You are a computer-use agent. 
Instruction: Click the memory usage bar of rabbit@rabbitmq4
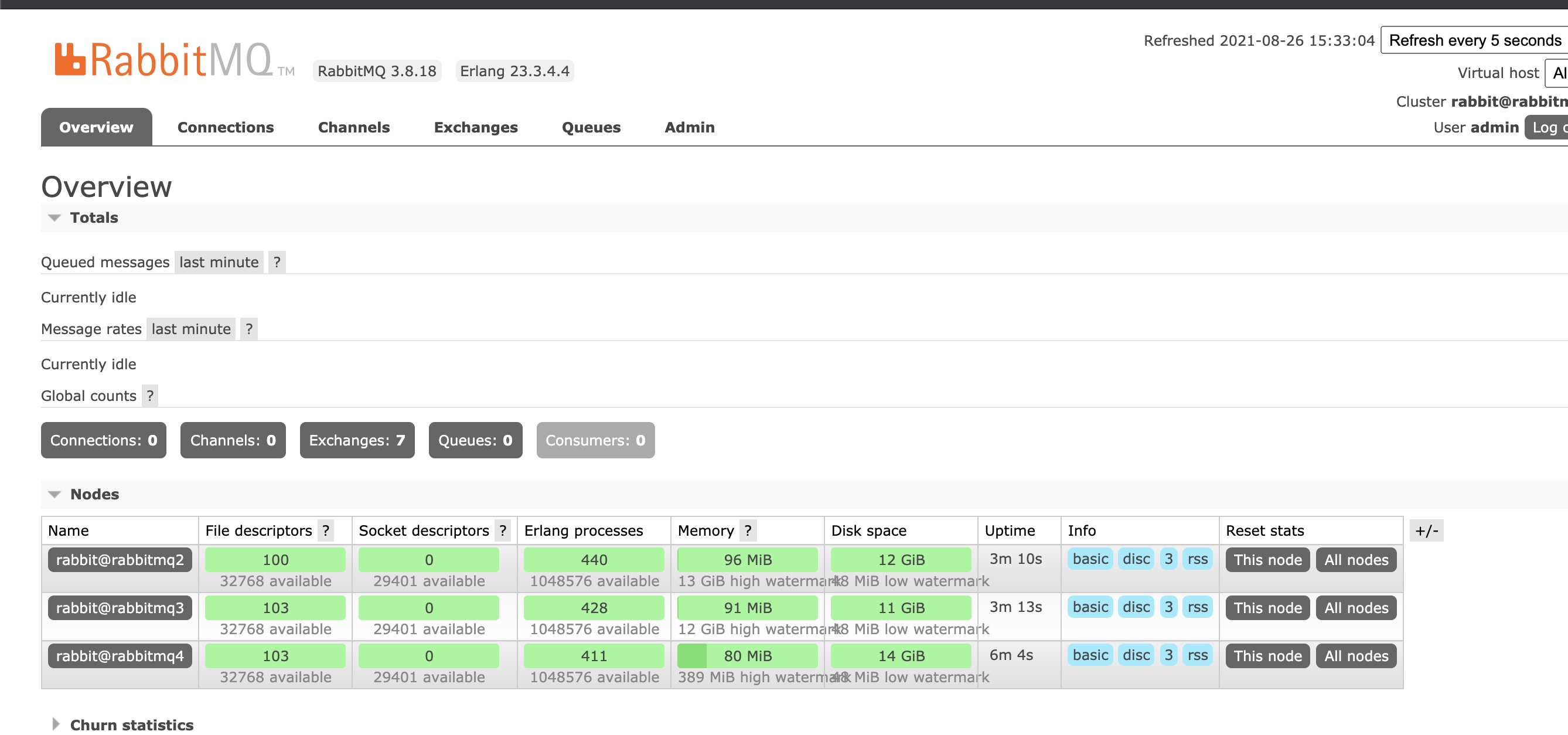tap(748, 656)
